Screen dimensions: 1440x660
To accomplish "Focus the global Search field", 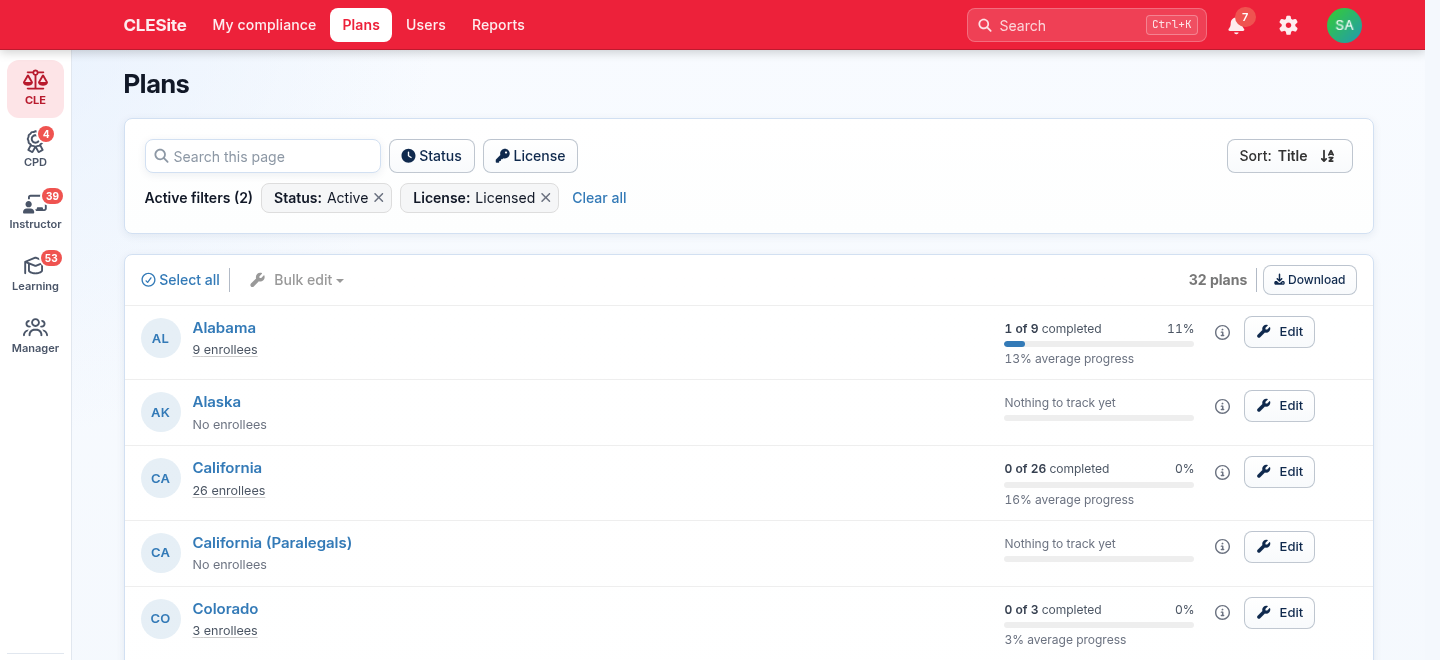I will click(1087, 25).
